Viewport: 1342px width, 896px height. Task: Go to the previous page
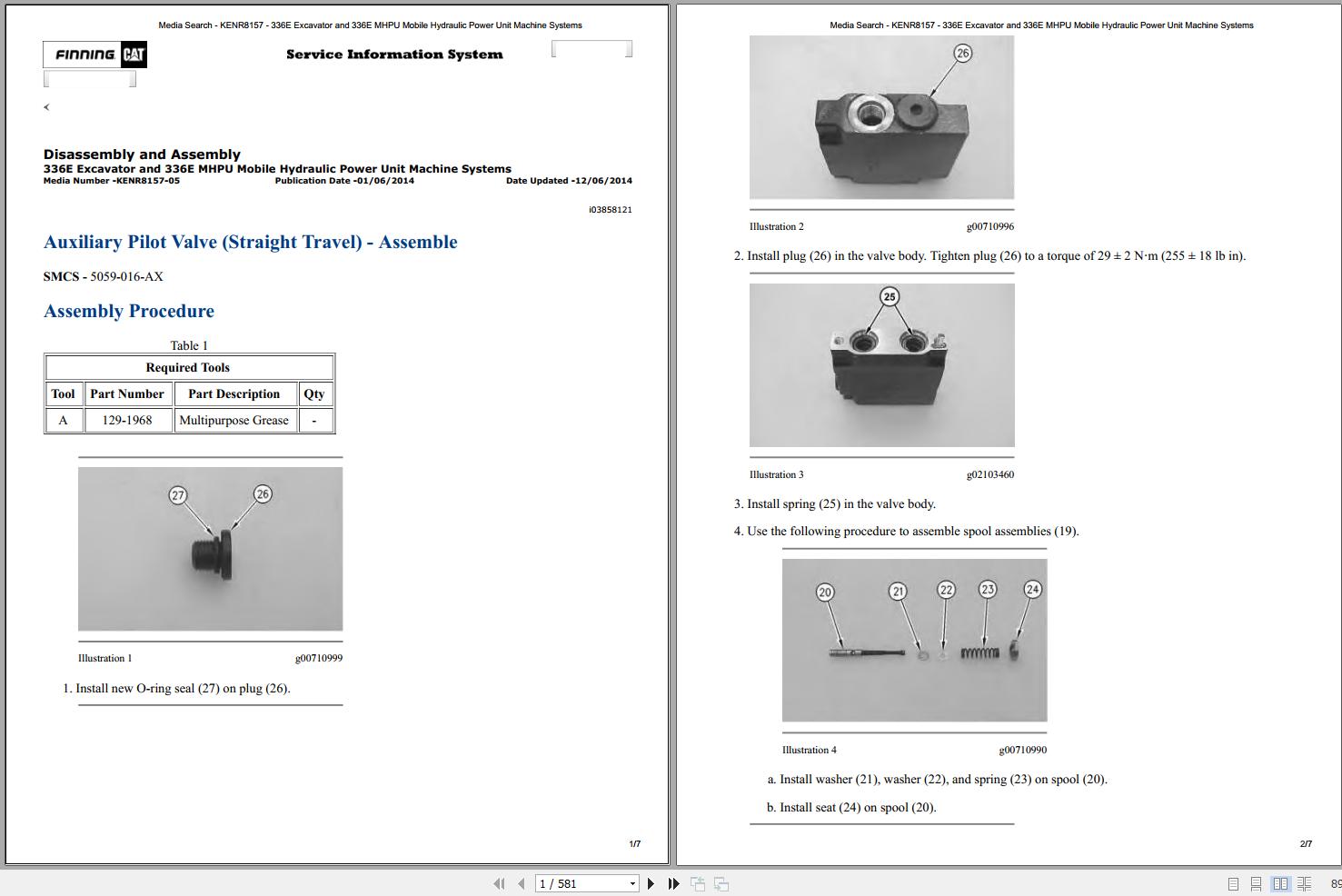coord(521,883)
